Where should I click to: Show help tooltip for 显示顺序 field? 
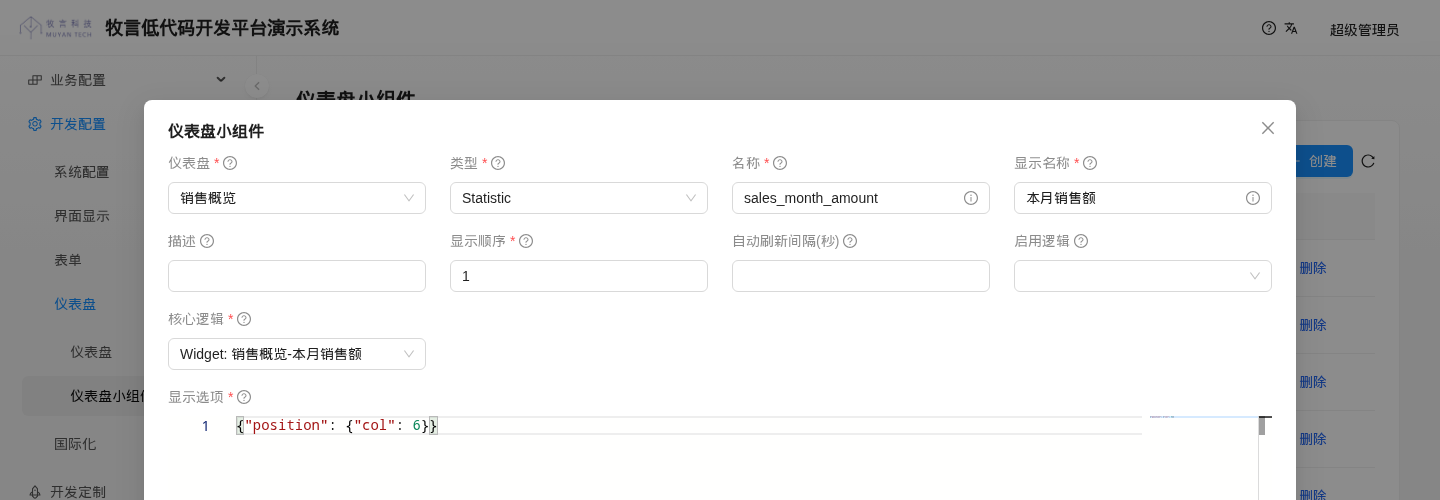526,241
